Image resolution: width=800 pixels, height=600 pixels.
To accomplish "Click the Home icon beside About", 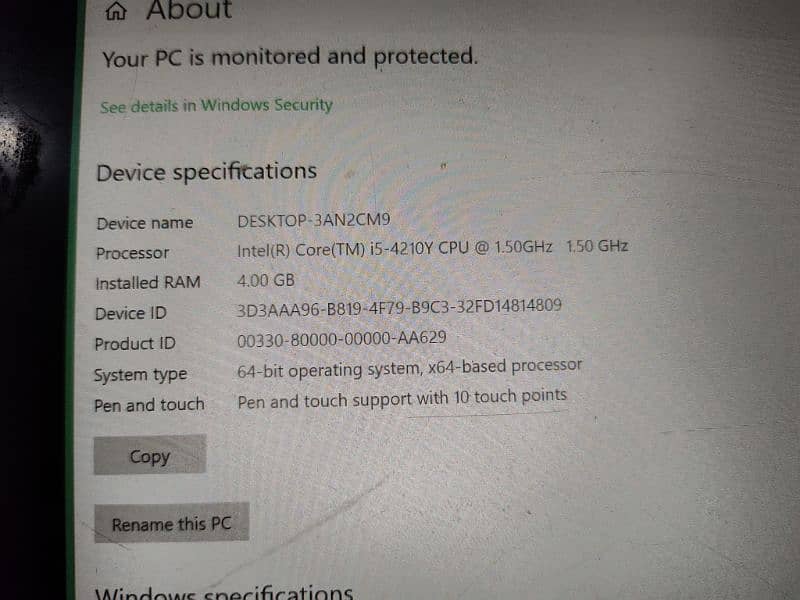I will (x=116, y=11).
